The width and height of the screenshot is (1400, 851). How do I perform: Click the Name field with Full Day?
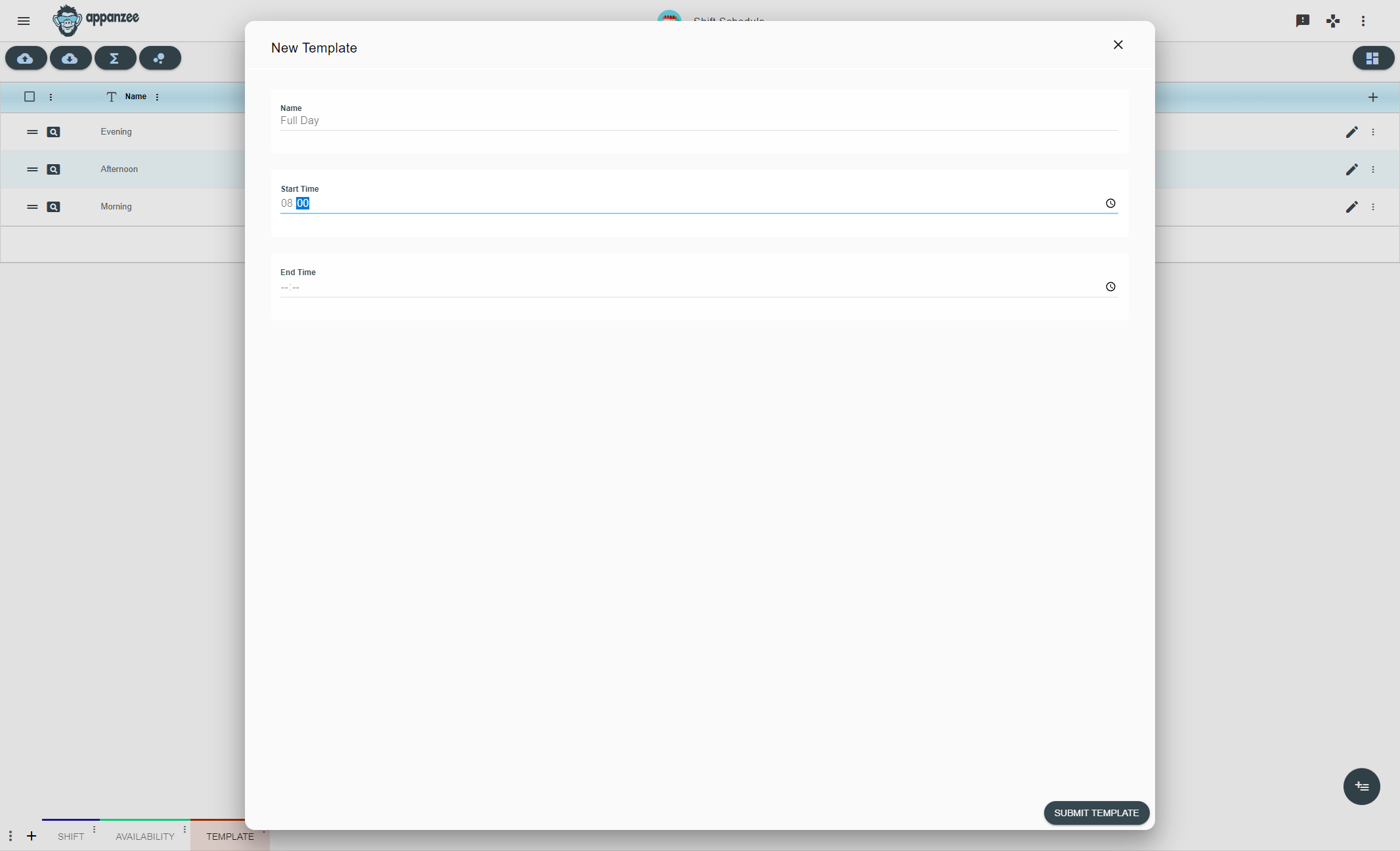(x=699, y=121)
